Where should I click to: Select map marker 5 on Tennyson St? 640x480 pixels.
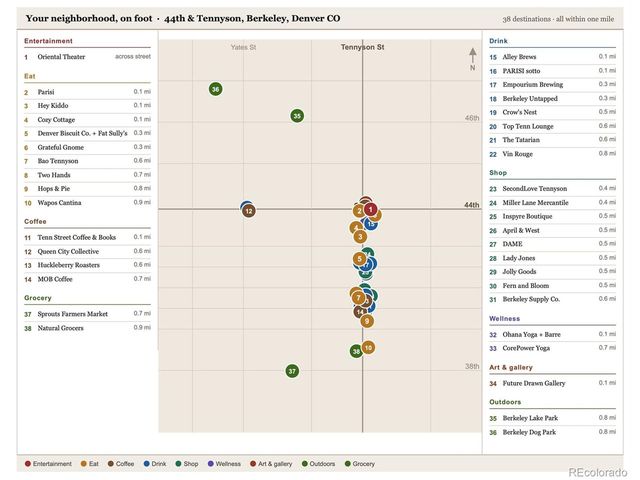coord(360,259)
